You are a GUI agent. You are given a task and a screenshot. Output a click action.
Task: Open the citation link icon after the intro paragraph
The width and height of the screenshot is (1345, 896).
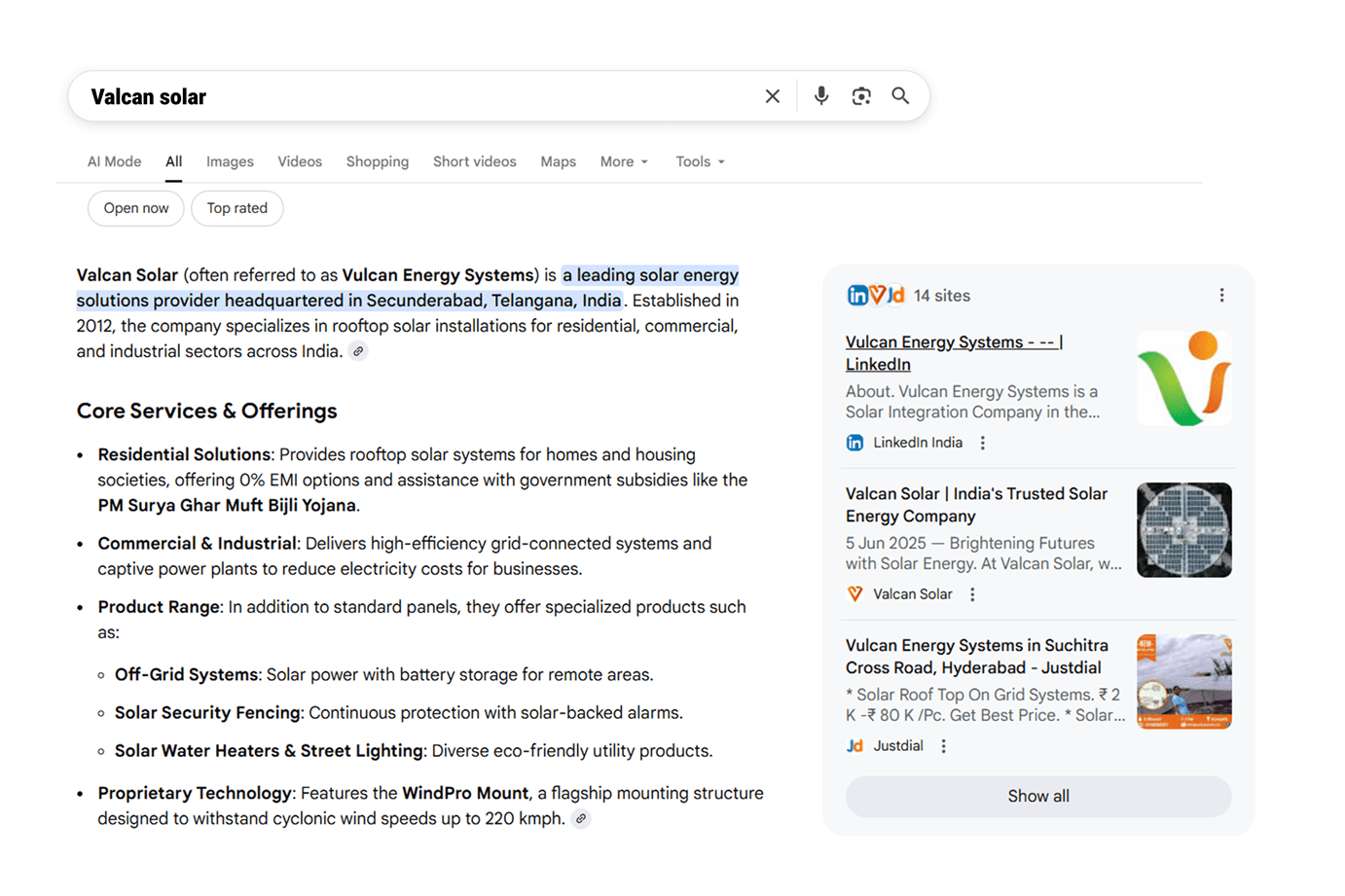tap(358, 350)
